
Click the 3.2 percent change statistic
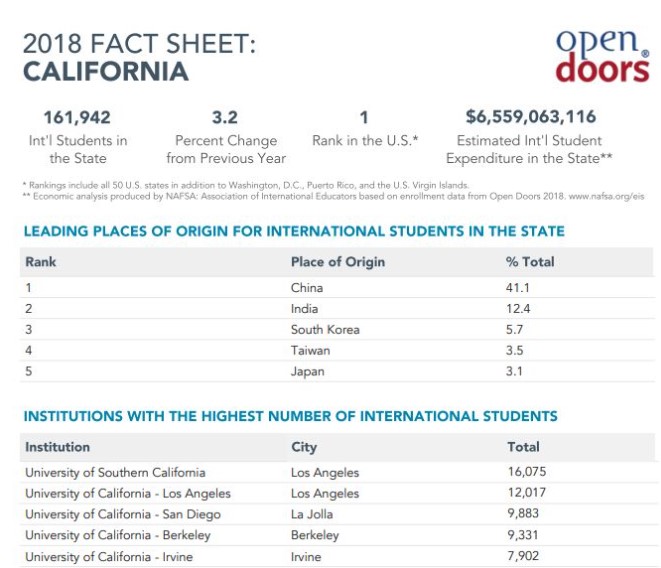(x=225, y=117)
